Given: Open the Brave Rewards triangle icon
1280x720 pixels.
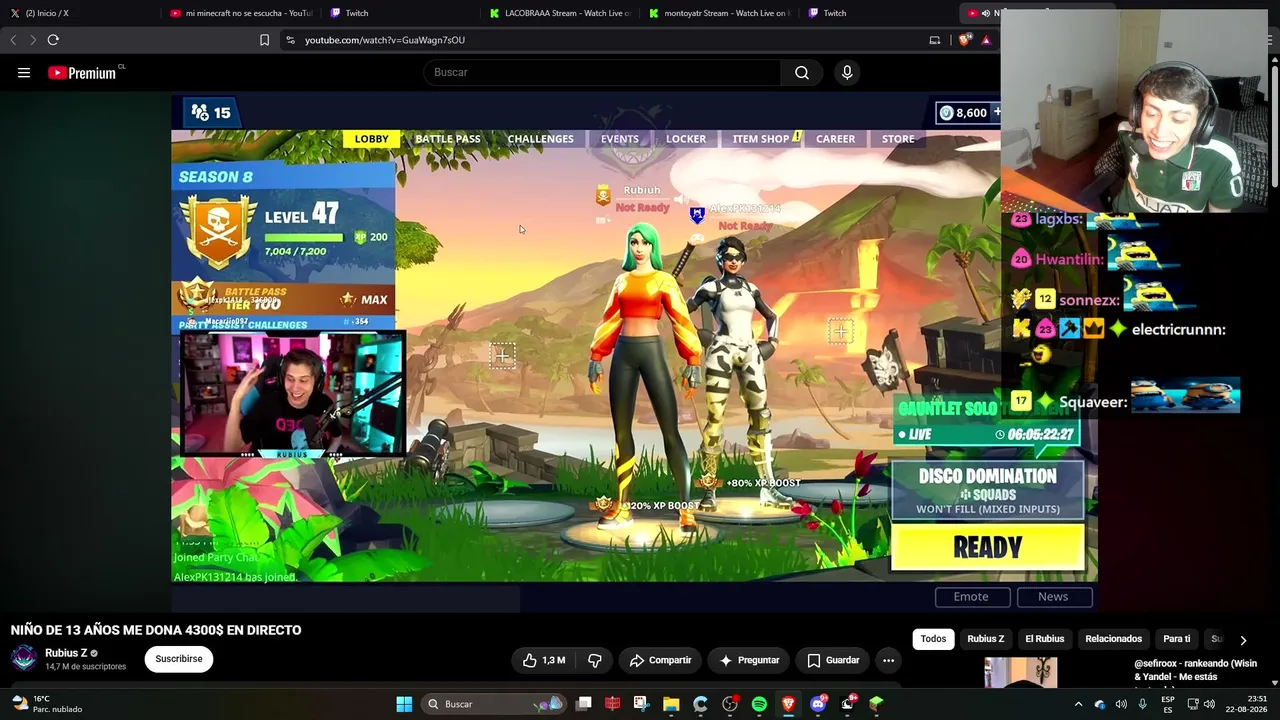Looking at the screenshot, I should tap(986, 40).
